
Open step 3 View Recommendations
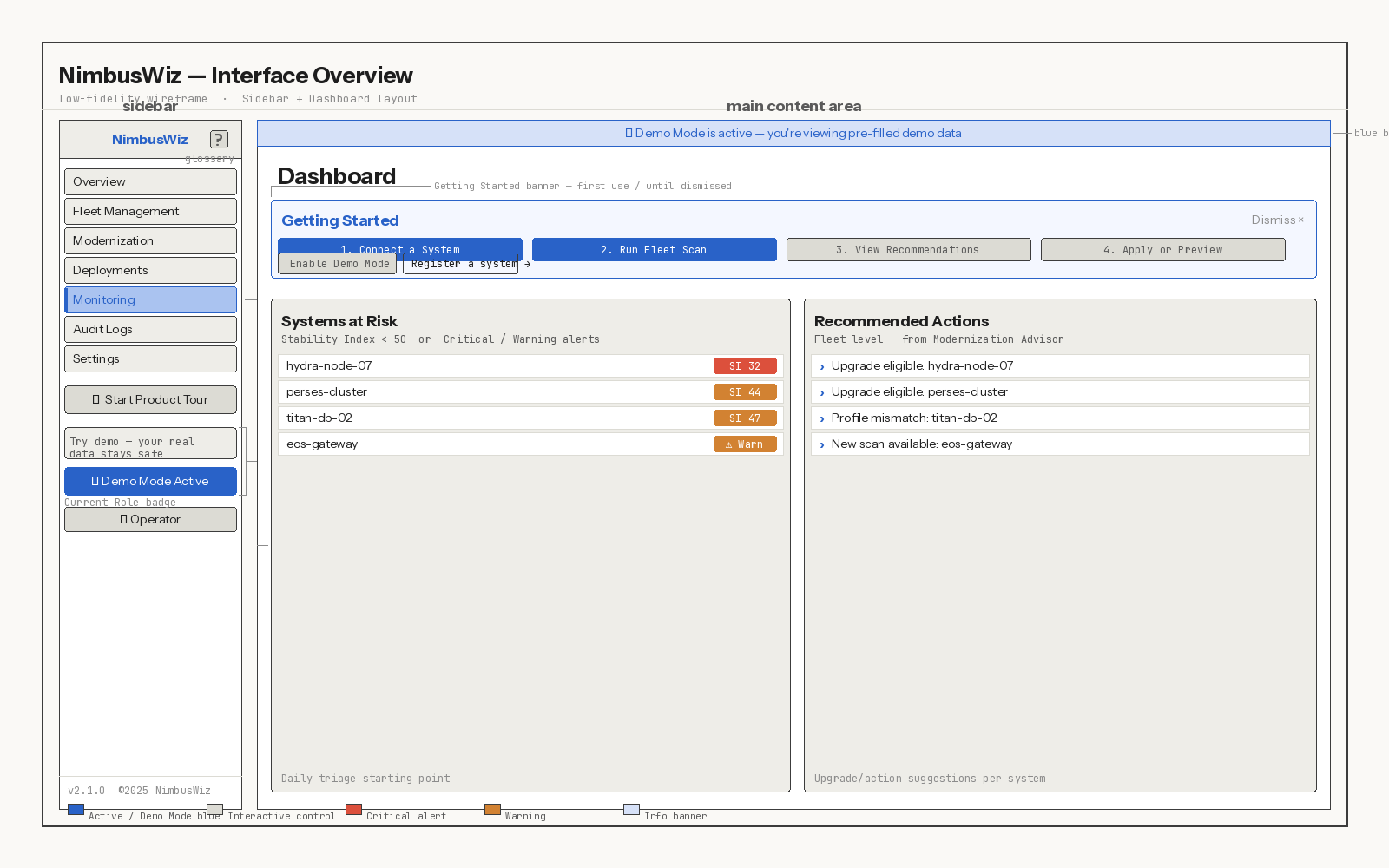pos(908,249)
